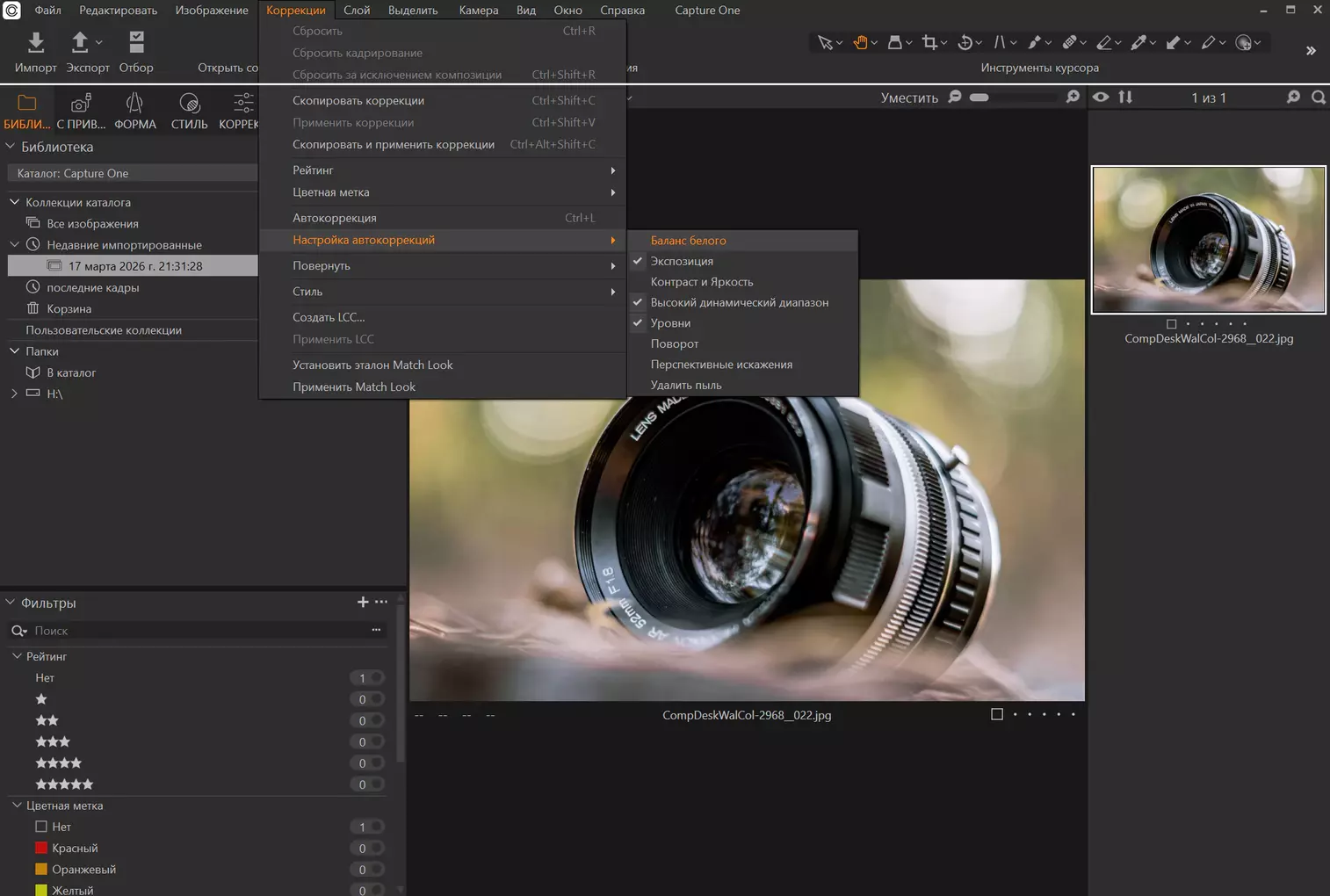1330x896 pixels.
Task: Choose Автокоррекция menu entry
Action: coord(335,218)
